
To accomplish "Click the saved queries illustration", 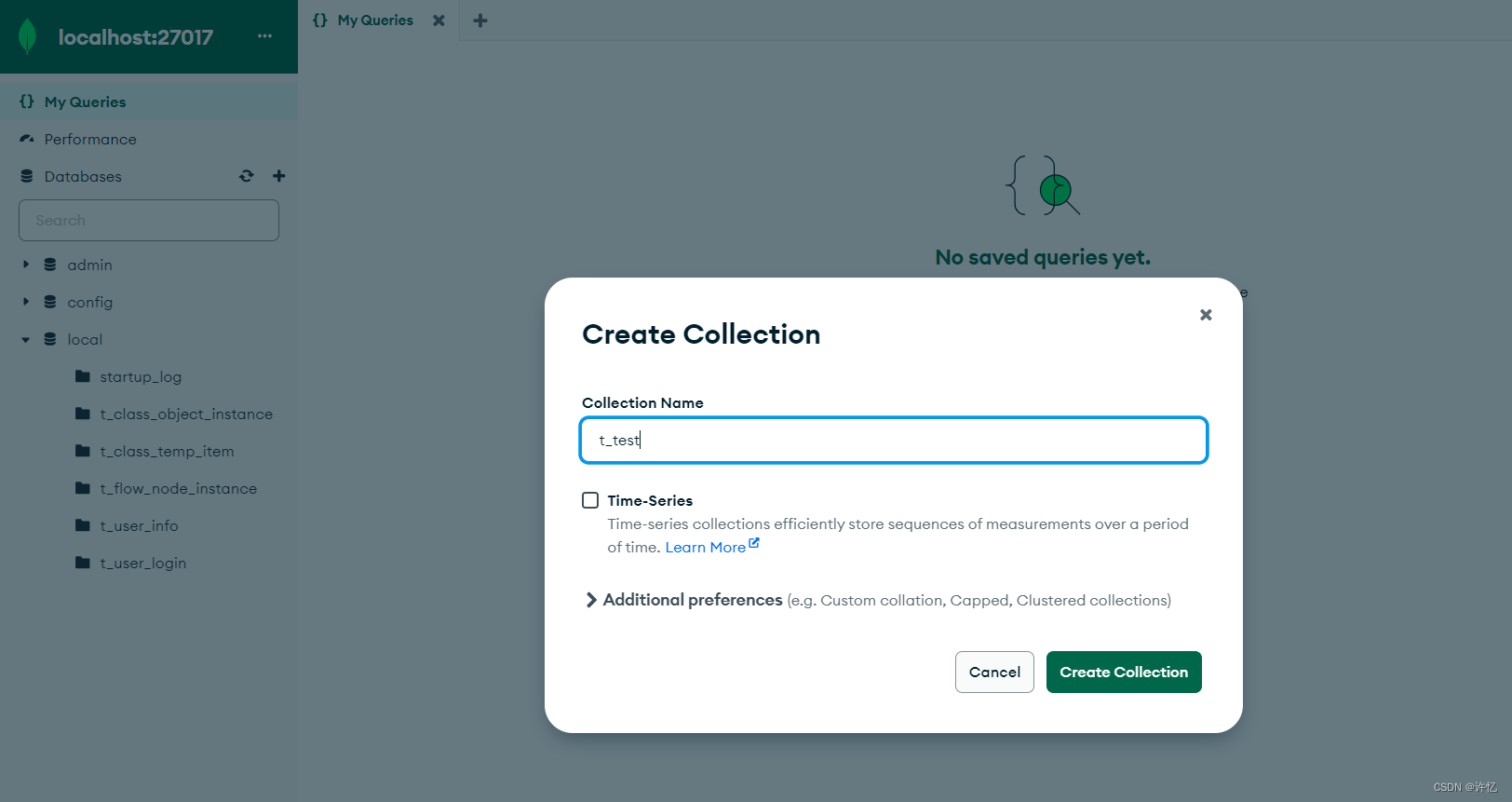I will 1043,185.
